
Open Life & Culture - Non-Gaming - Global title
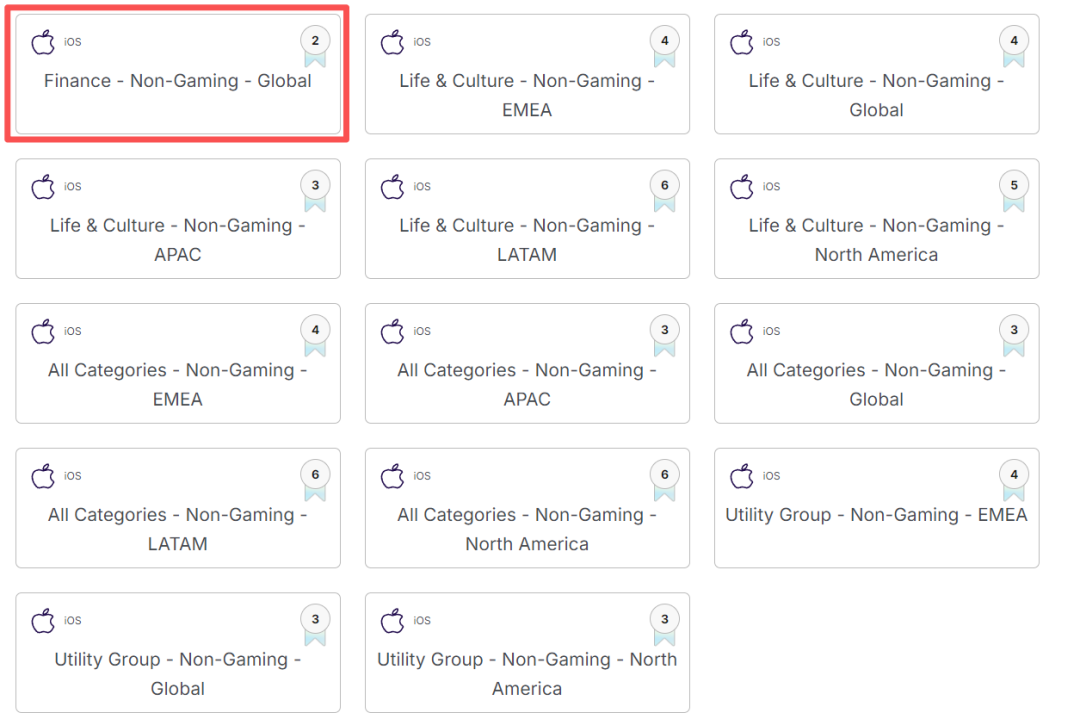pos(876,95)
